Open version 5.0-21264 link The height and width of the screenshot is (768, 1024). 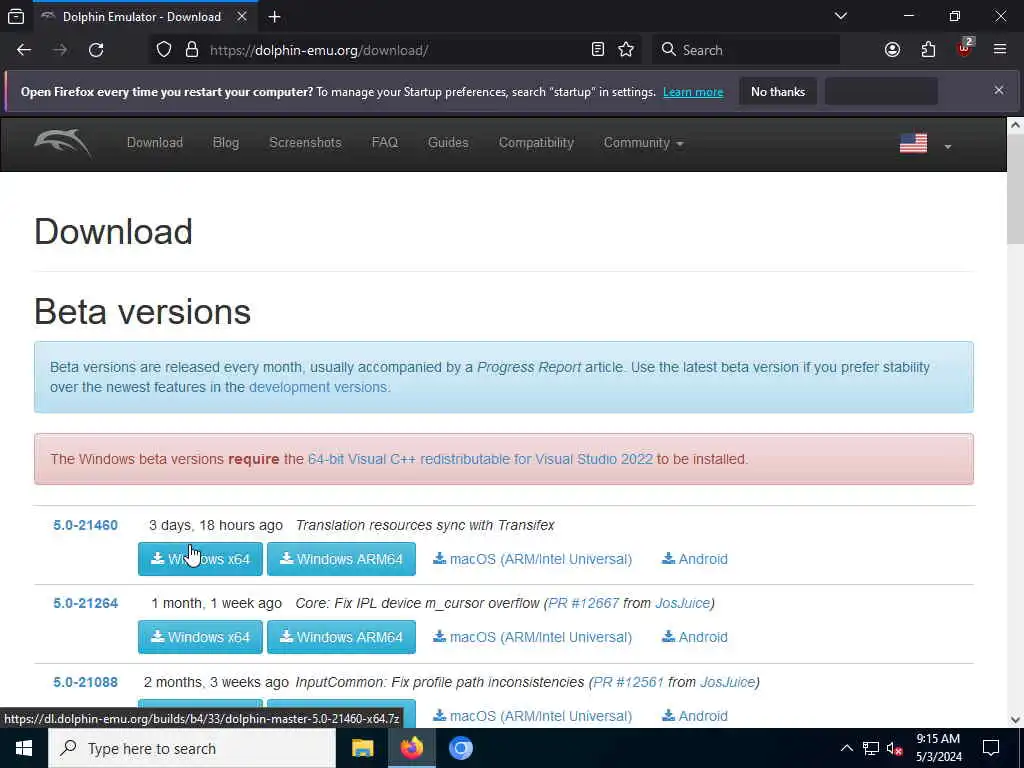[86, 603]
